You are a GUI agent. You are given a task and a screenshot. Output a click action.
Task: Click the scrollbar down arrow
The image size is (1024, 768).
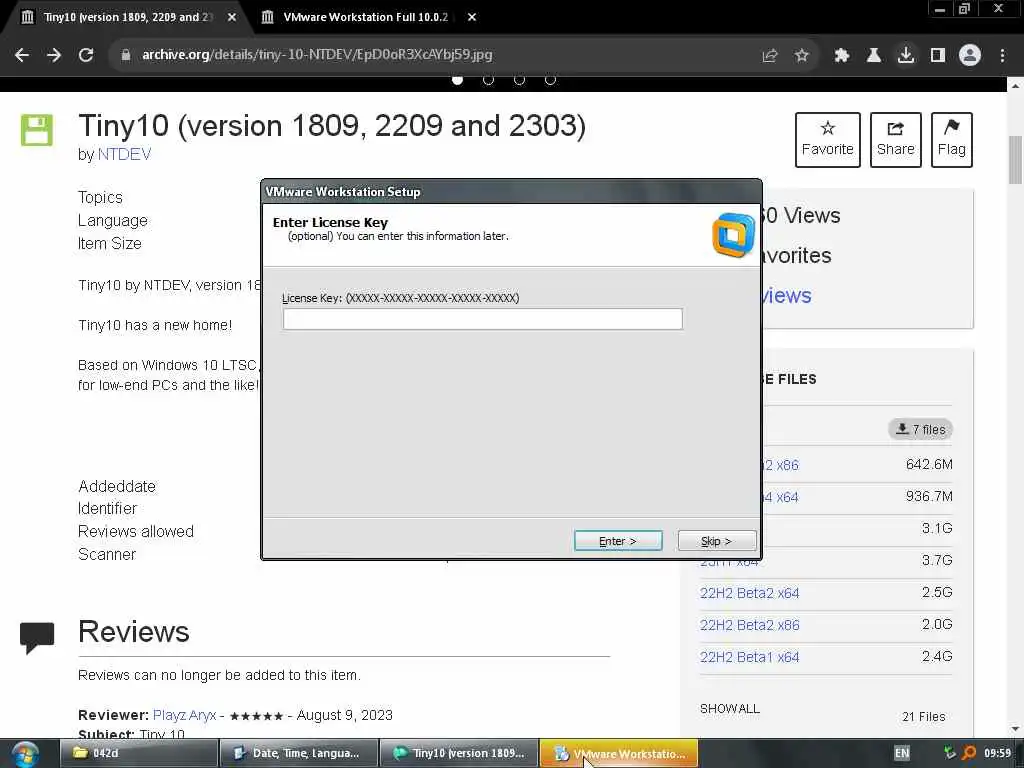[1016, 729]
